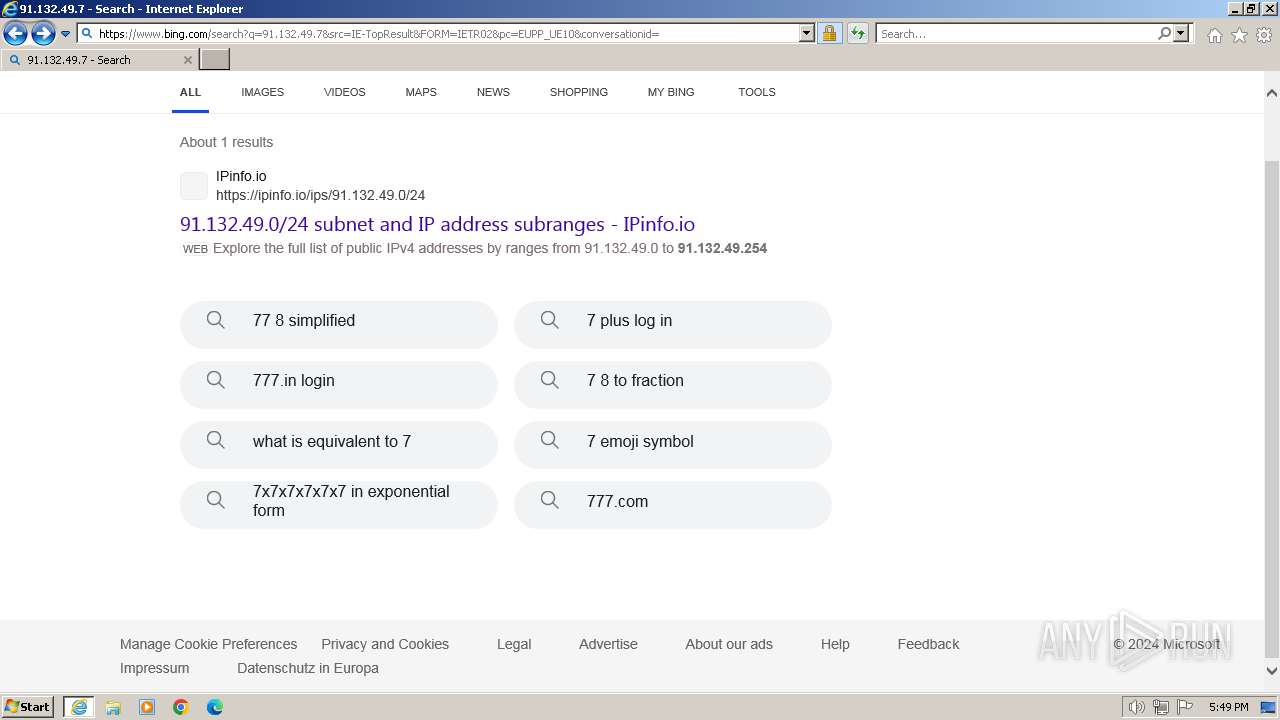Viewport: 1280px width, 720px height.
Task: Open the TOOLS menu item
Action: click(757, 92)
